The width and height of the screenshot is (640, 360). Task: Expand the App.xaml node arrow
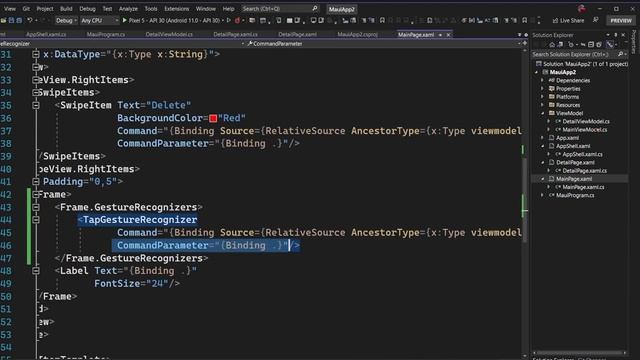click(x=543, y=138)
